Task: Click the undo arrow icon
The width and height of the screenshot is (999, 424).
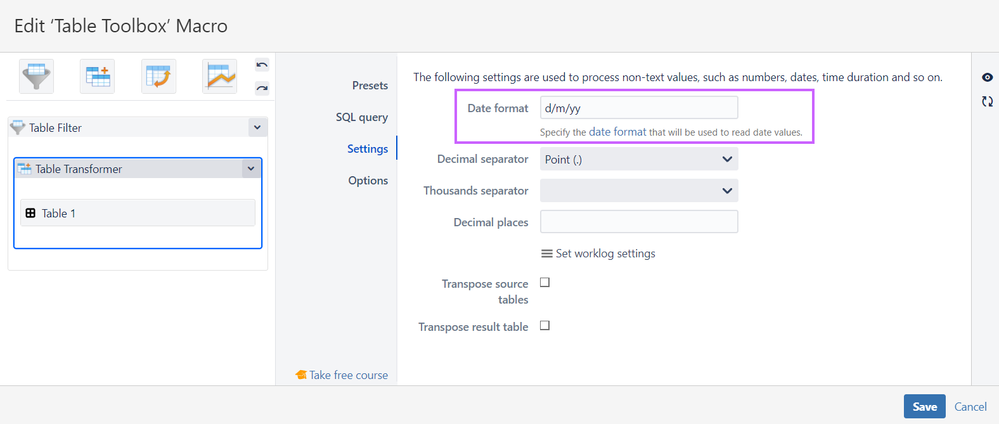Action: click(262, 65)
